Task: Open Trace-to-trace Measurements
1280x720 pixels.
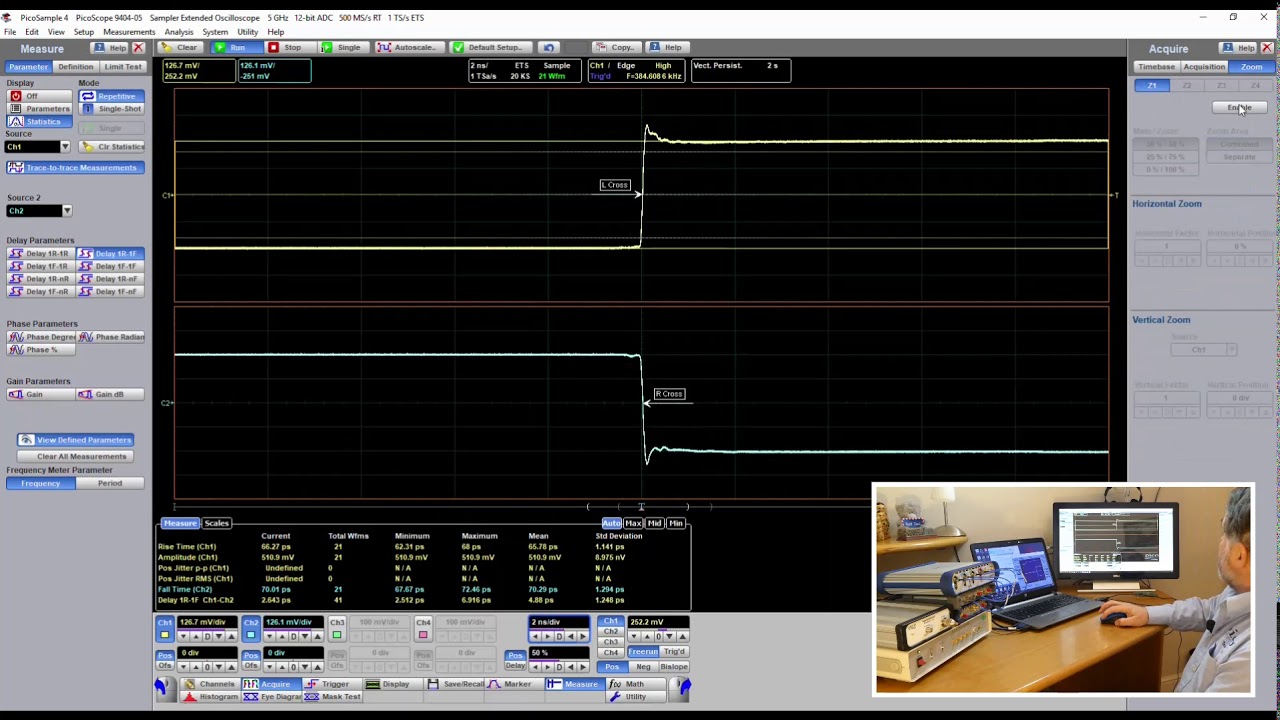Action: [75, 167]
